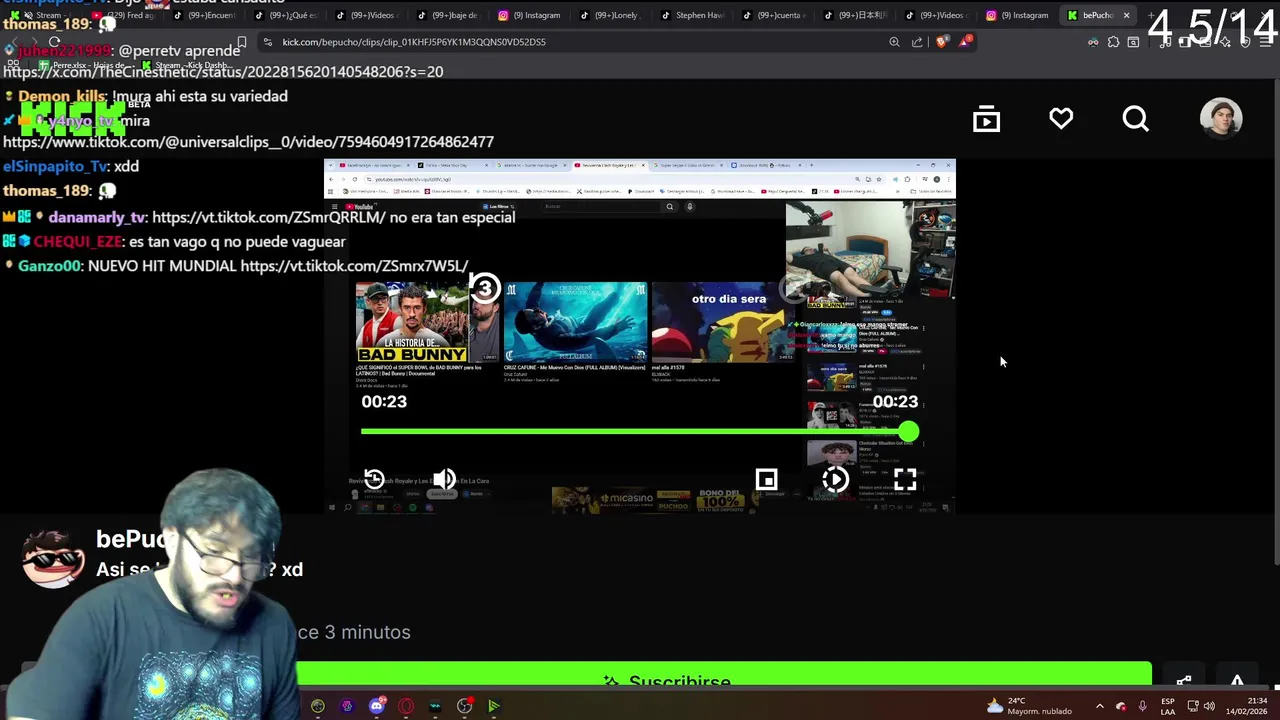
Task: Open the heart following icon
Action: point(1061,119)
